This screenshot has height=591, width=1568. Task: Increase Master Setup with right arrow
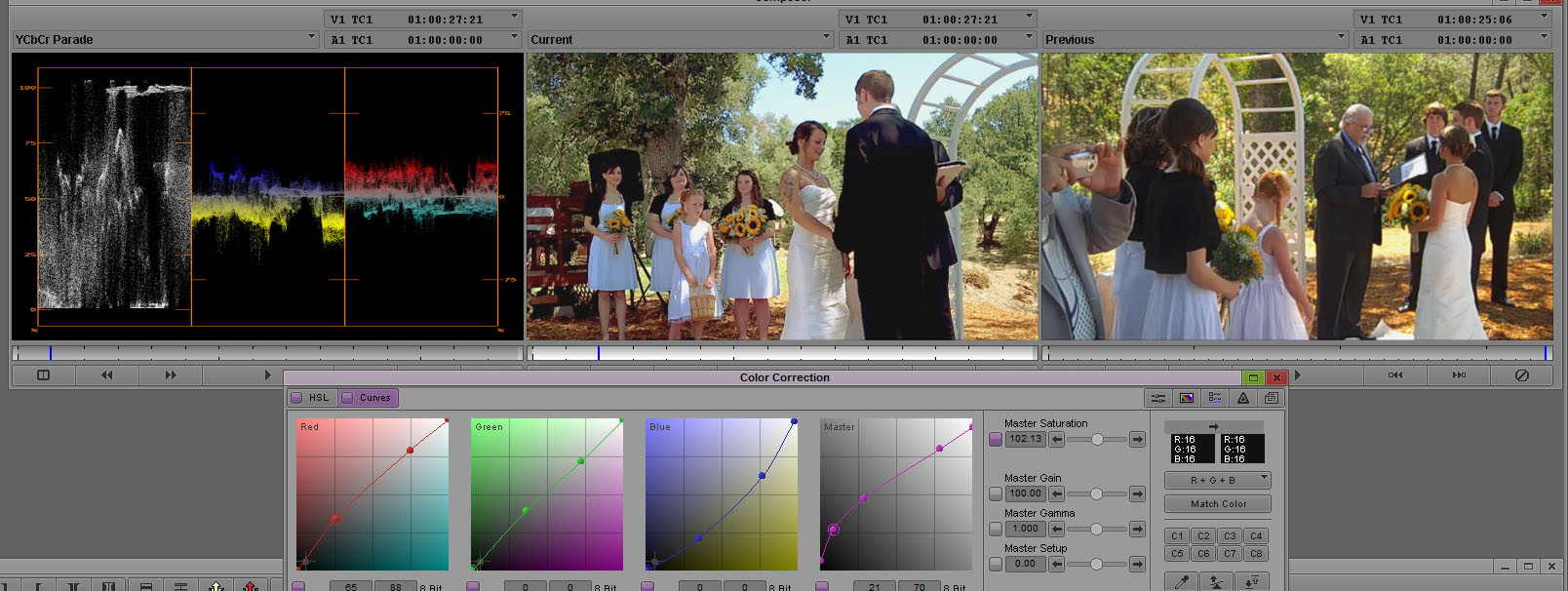pyautogui.click(x=1137, y=564)
